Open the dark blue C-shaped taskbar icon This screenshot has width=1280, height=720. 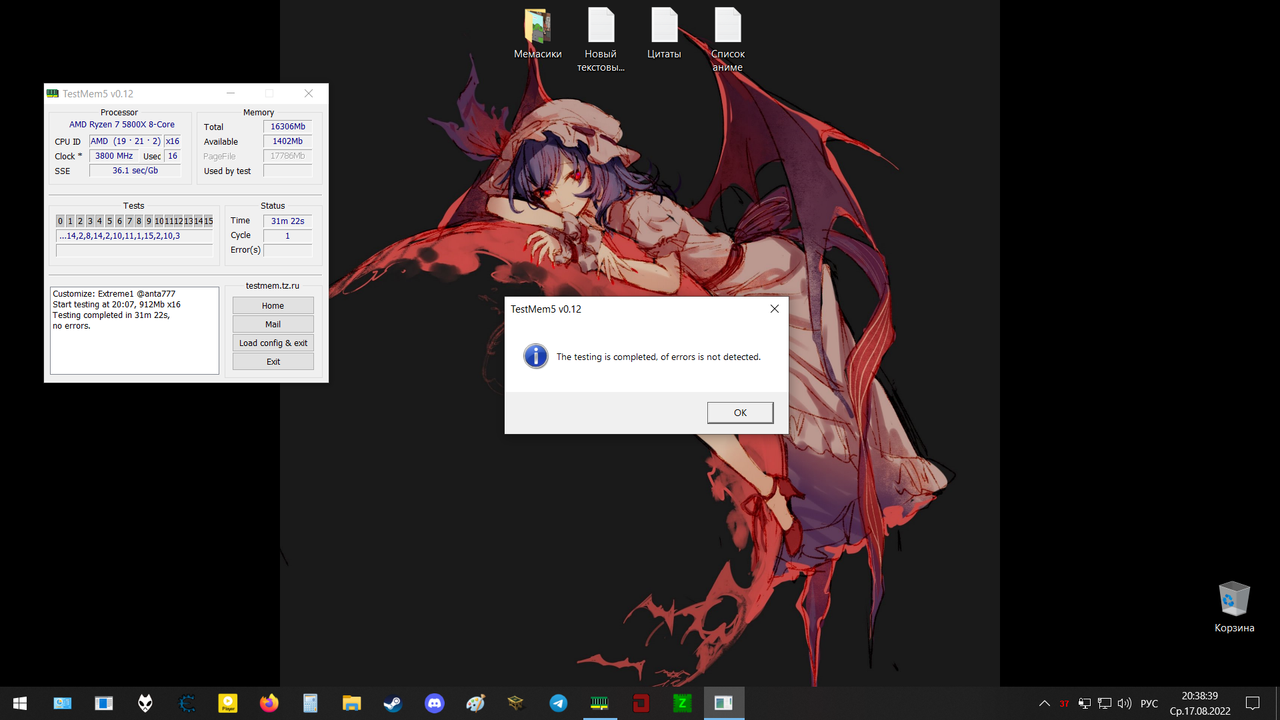pyautogui.click(x=187, y=703)
